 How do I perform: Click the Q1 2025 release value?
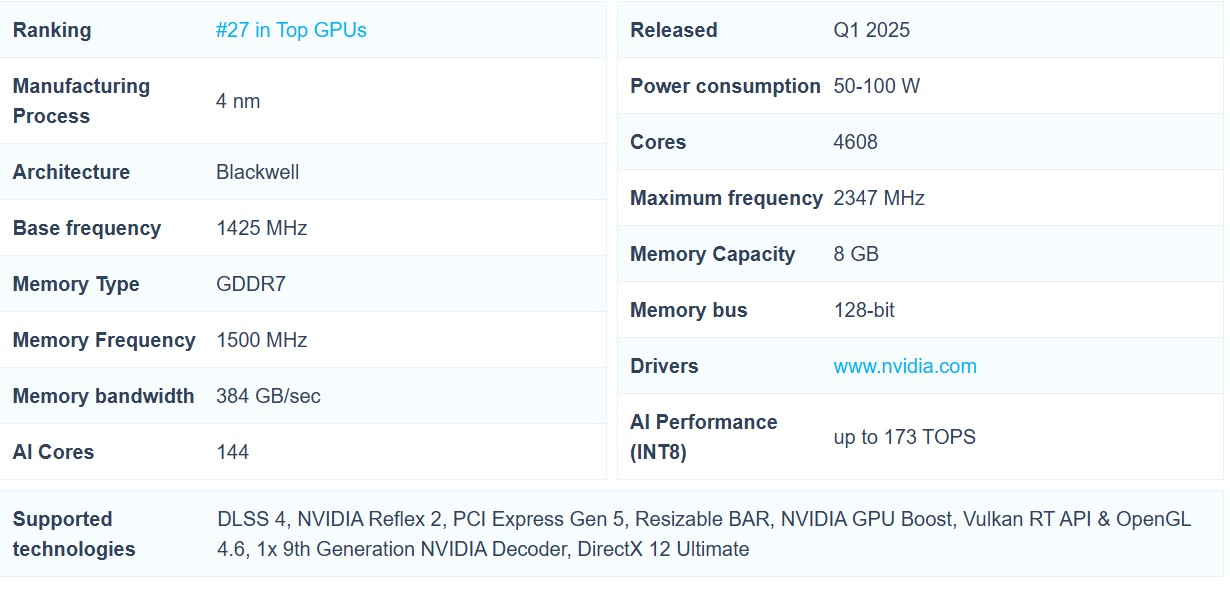tap(871, 30)
